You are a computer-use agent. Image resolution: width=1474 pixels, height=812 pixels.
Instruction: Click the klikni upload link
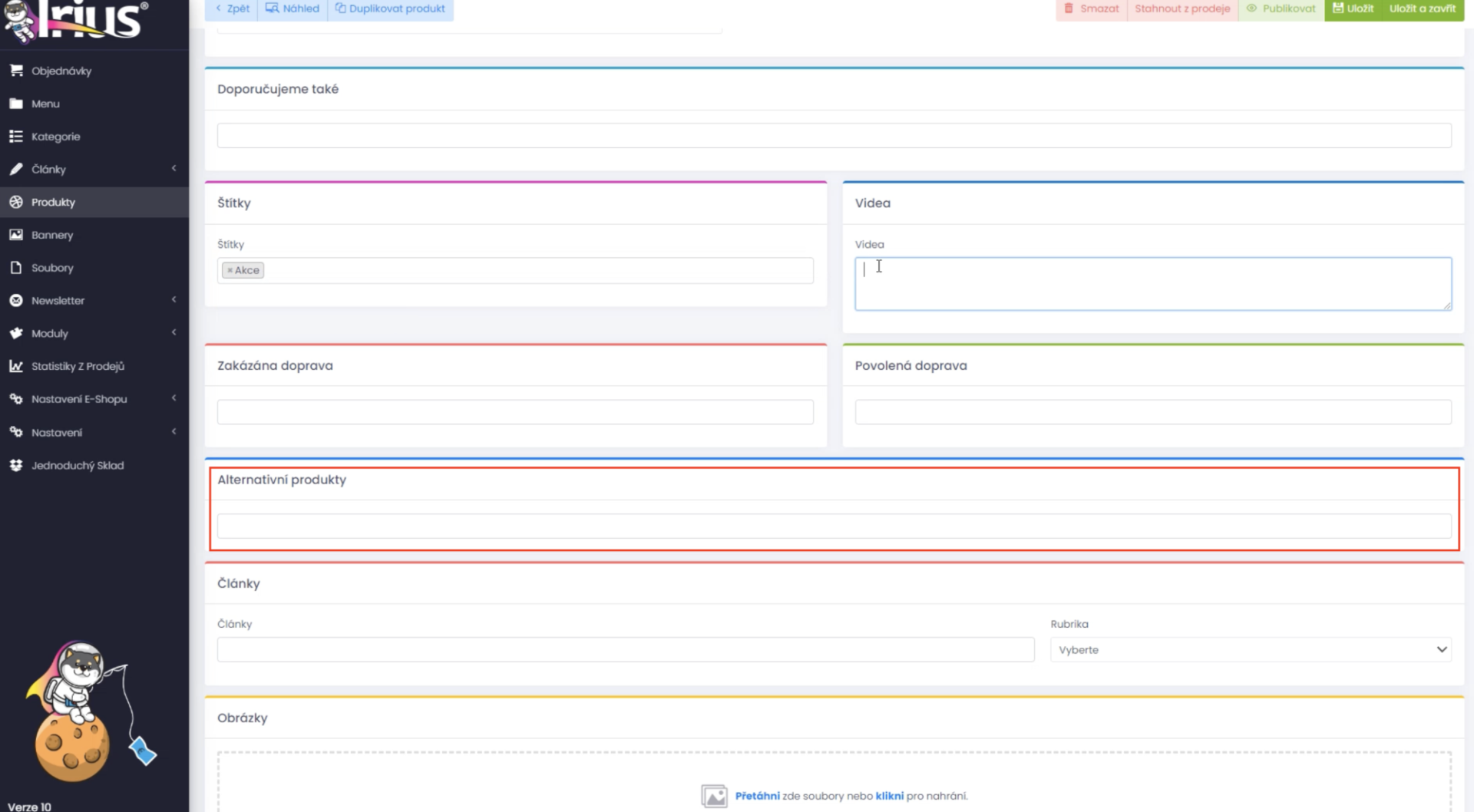coord(889,796)
